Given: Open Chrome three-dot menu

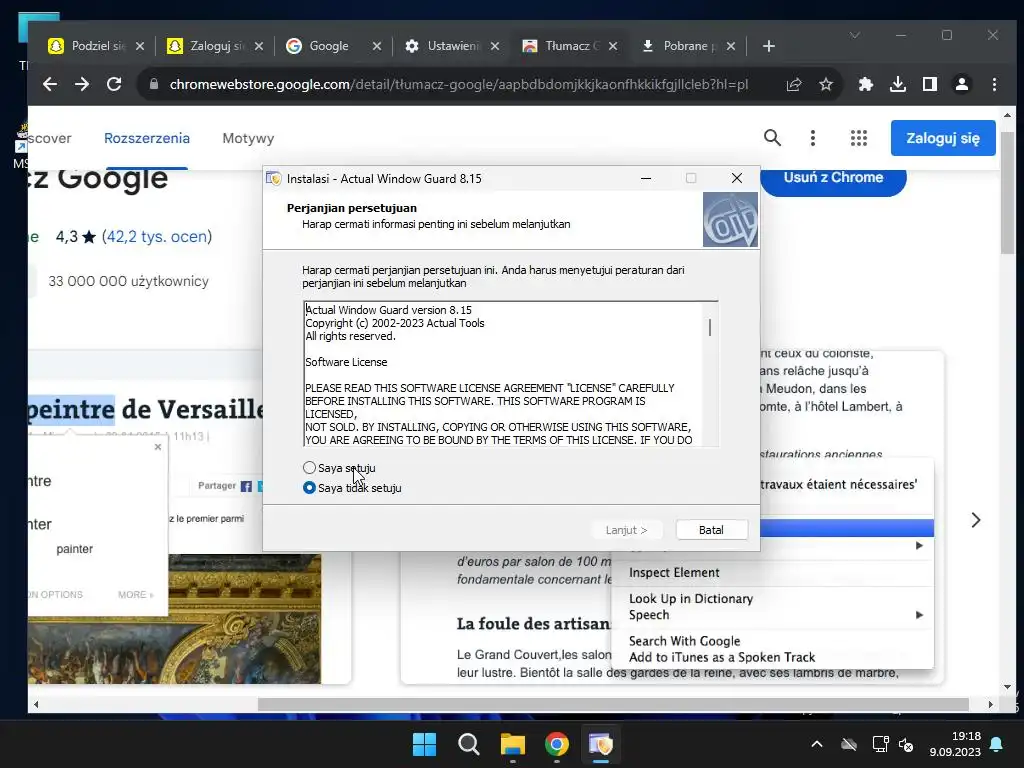Looking at the screenshot, I should point(994,84).
